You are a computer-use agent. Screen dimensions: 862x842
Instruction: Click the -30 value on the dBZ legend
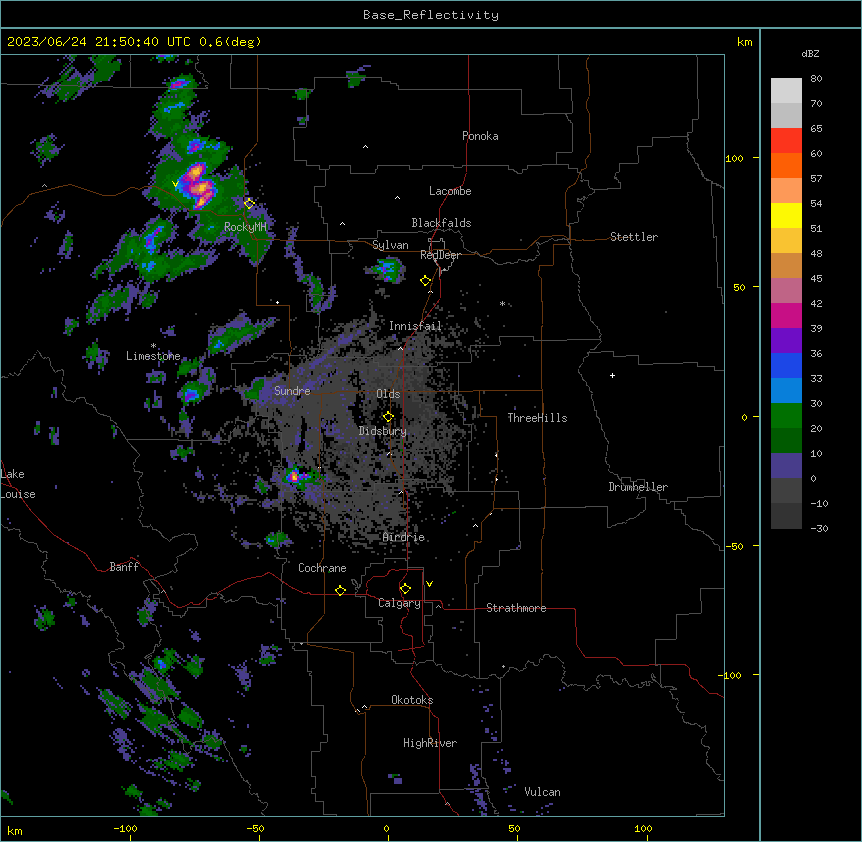(819, 529)
